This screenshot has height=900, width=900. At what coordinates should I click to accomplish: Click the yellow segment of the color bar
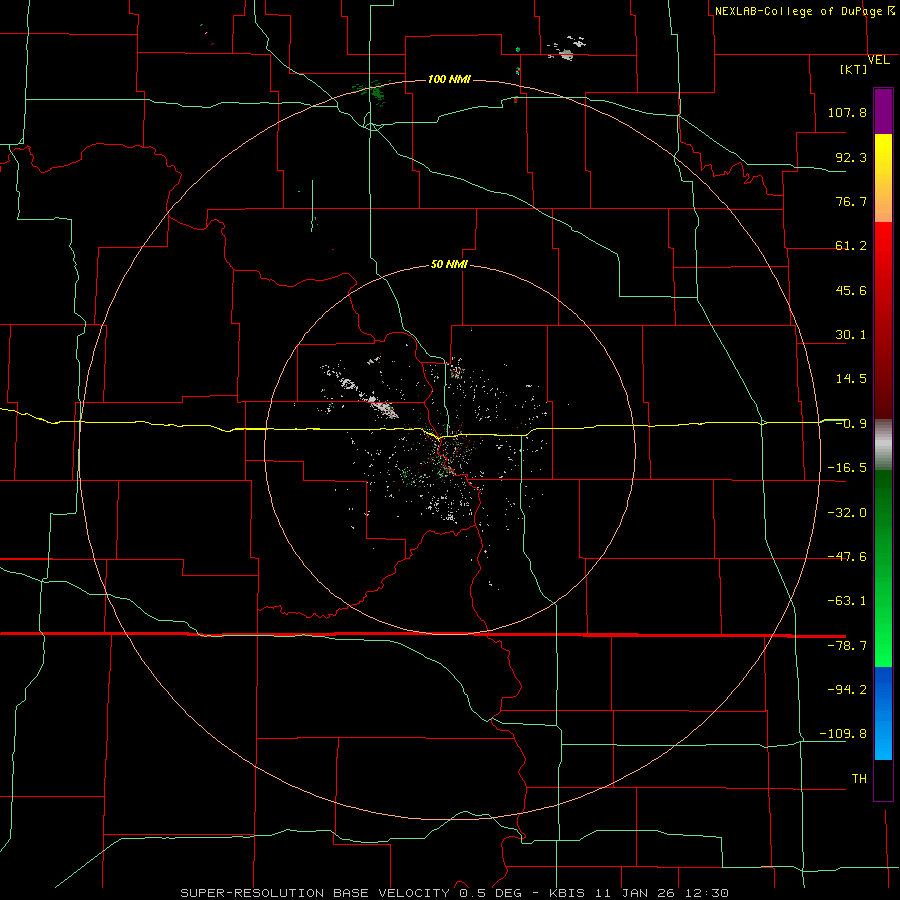(x=883, y=177)
